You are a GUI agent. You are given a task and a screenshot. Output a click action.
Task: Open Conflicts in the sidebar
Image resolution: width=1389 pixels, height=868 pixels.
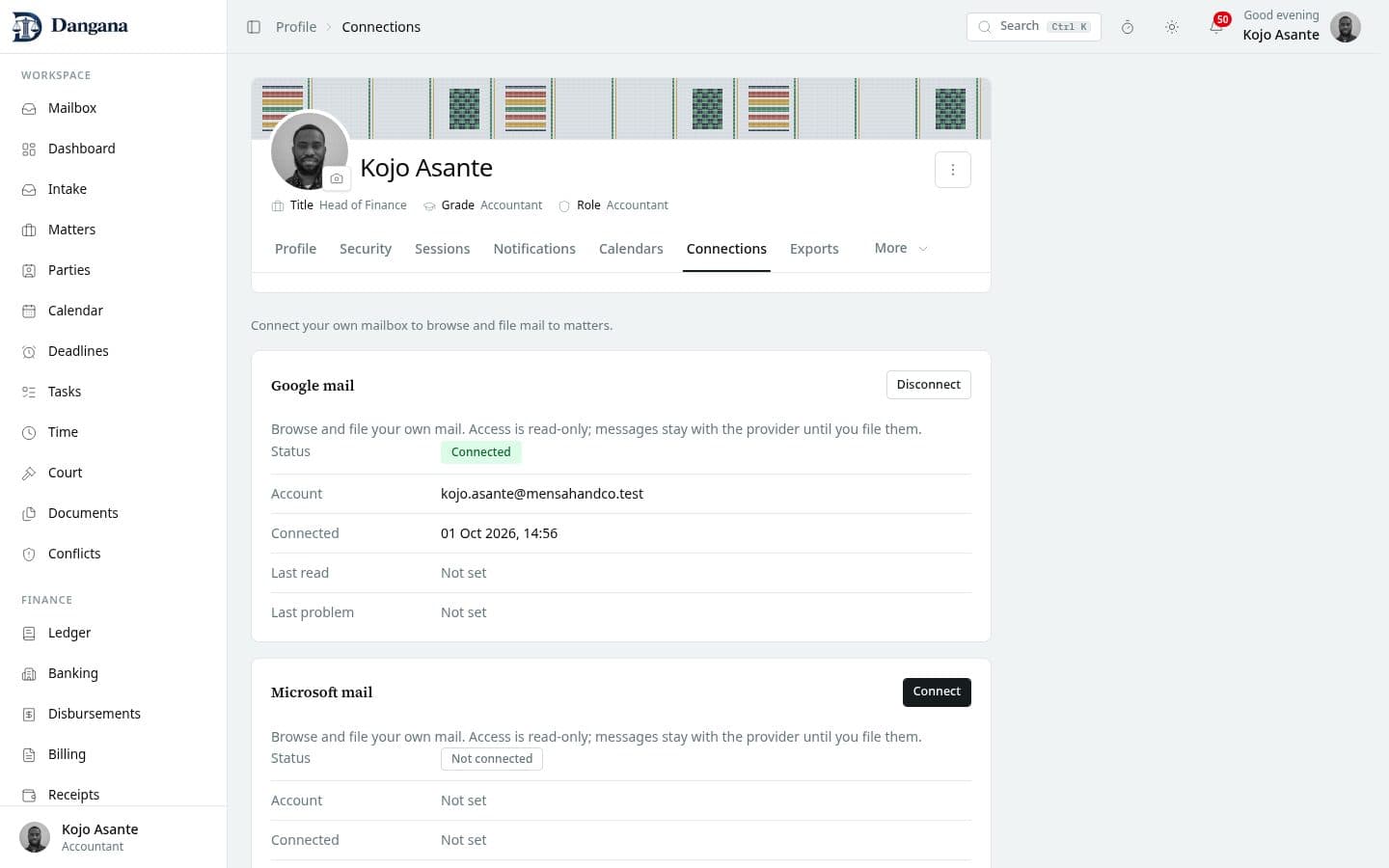pos(114,554)
